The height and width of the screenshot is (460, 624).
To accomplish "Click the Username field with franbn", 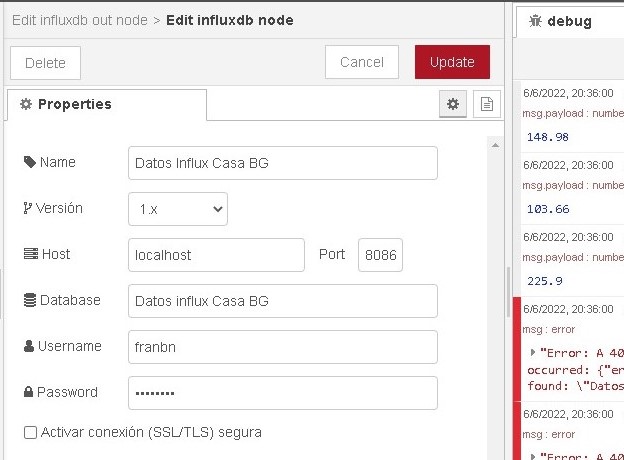I will click(283, 347).
